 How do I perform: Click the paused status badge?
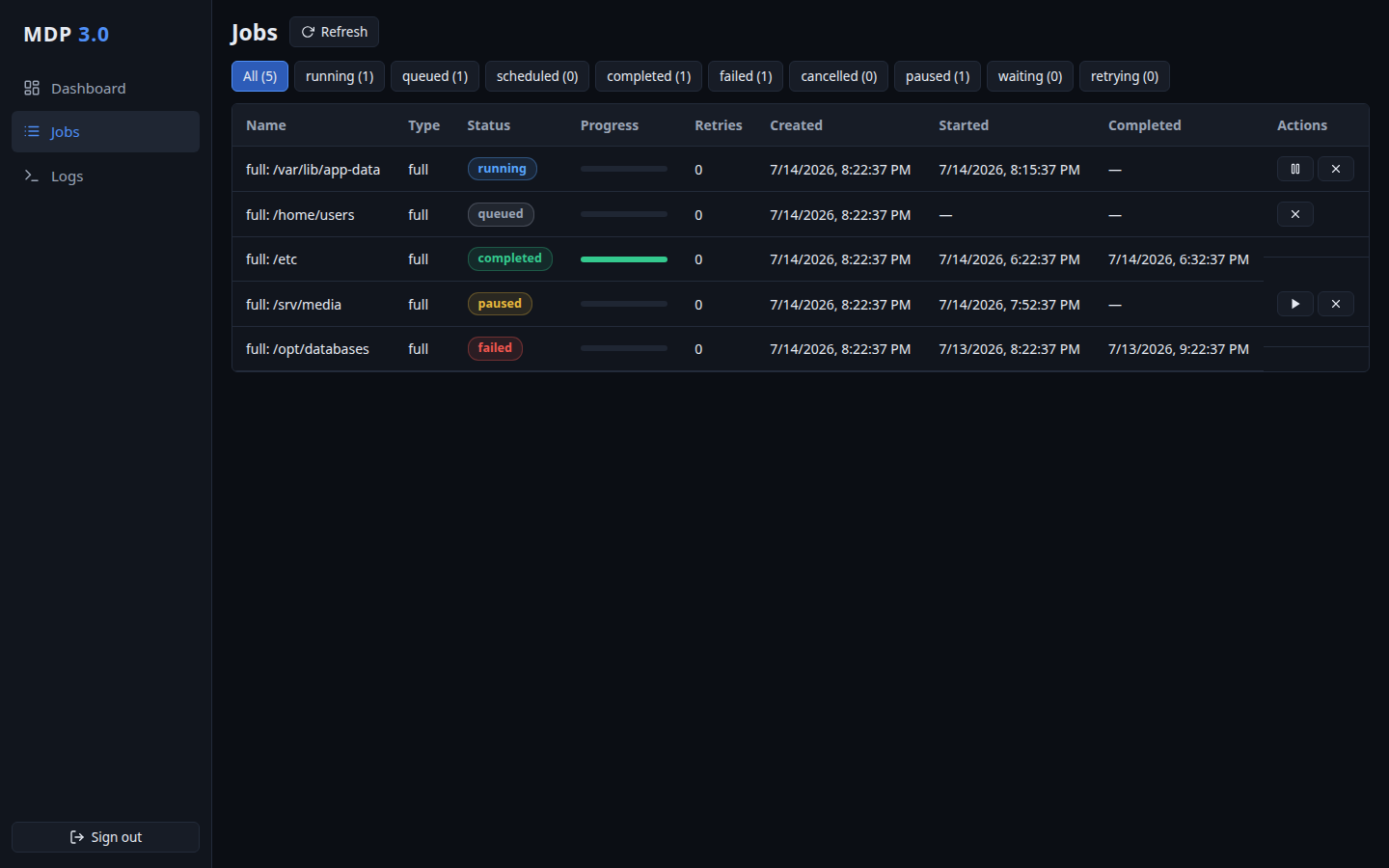pos(500,304)
